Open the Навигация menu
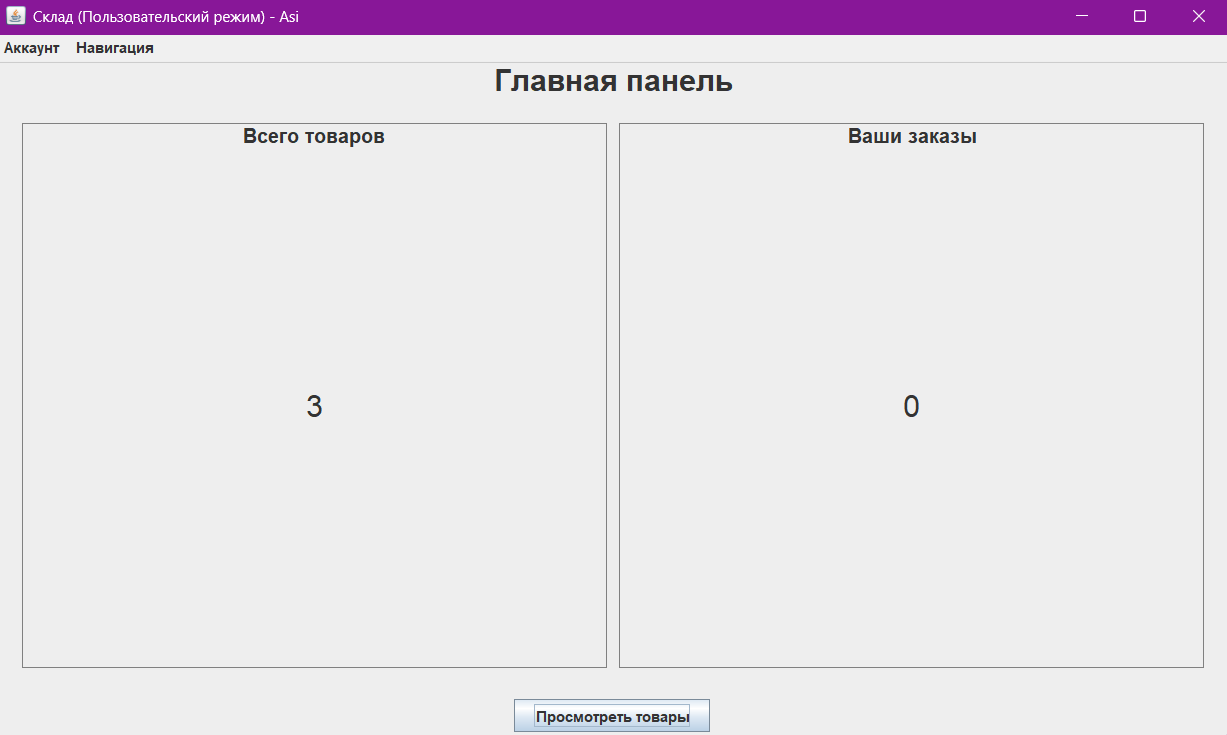 (115, 48)
